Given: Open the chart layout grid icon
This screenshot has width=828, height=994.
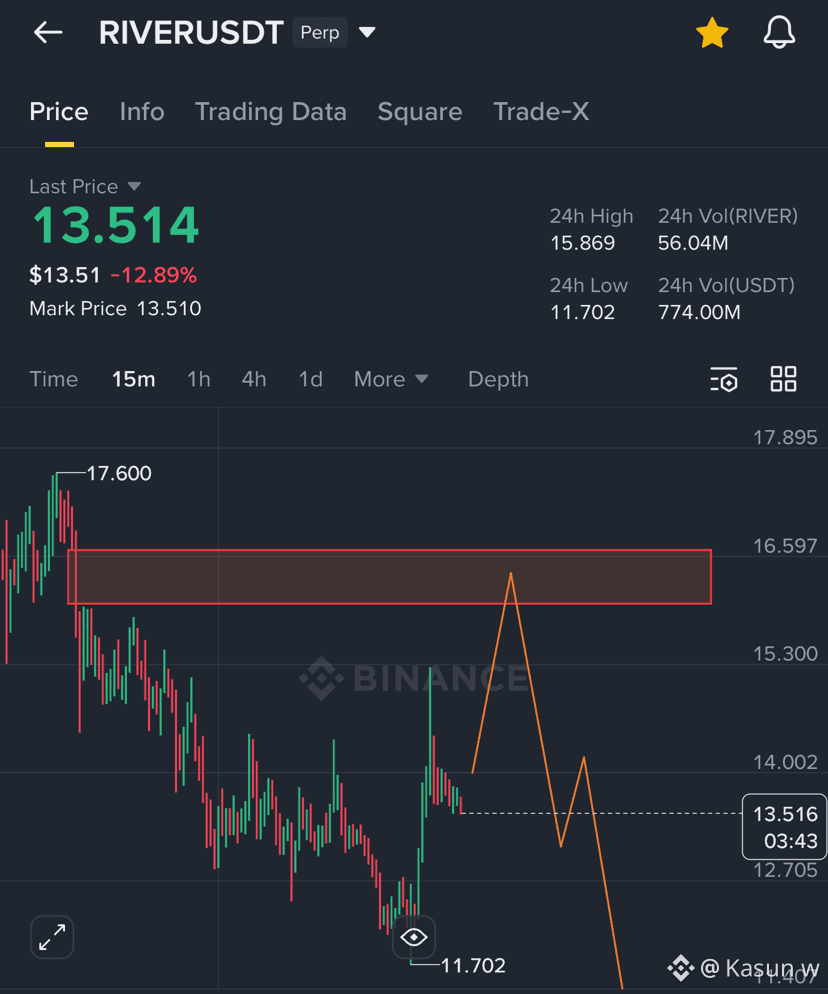Looking at the screenshot, I should tap(784, 379).
